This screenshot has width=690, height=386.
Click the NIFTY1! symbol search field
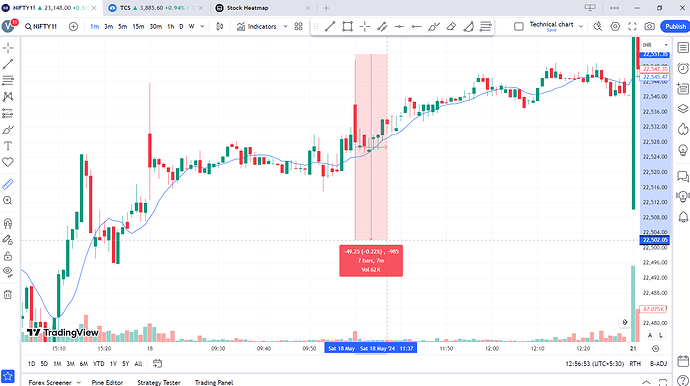(41, 26)
